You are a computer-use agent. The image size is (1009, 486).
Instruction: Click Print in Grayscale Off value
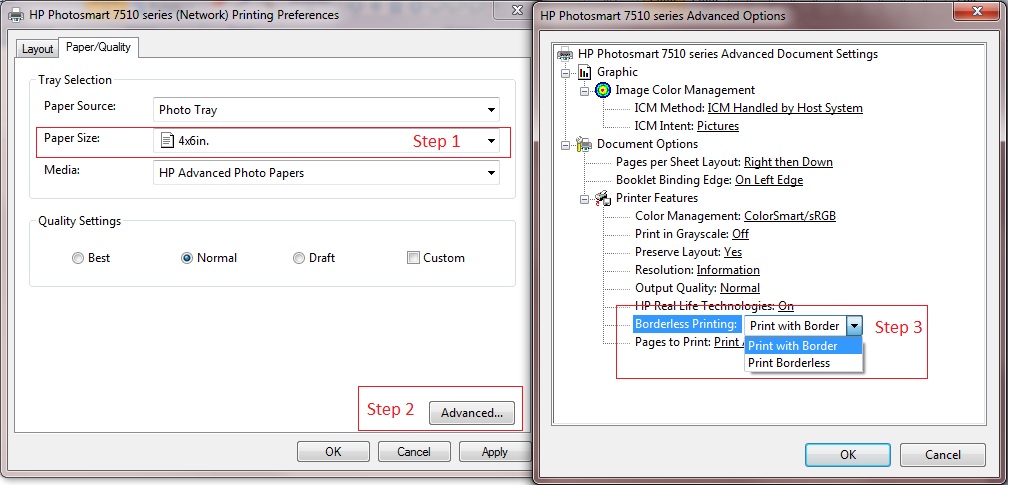click(x=741, y=234)
